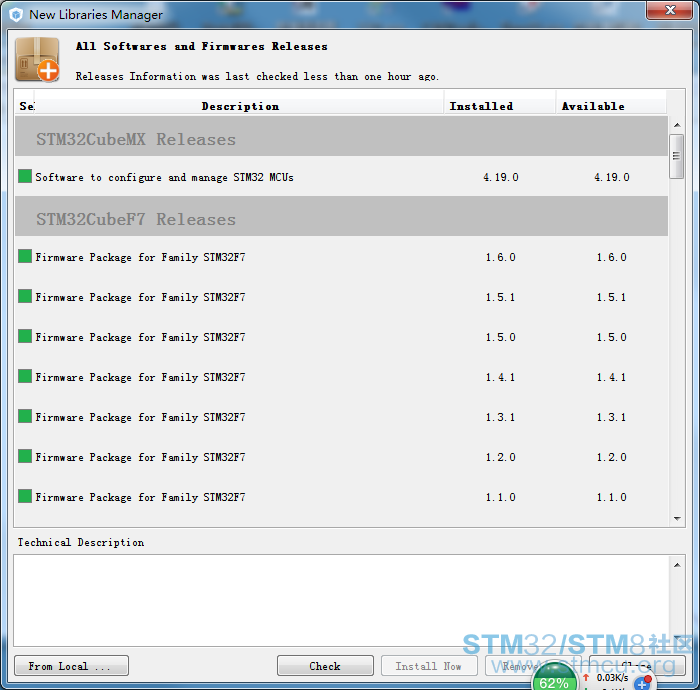Select Firmware Package description in the 1.5.0 row
The height and width of the screenshot is (690, 700).
(x=141, y=337)
